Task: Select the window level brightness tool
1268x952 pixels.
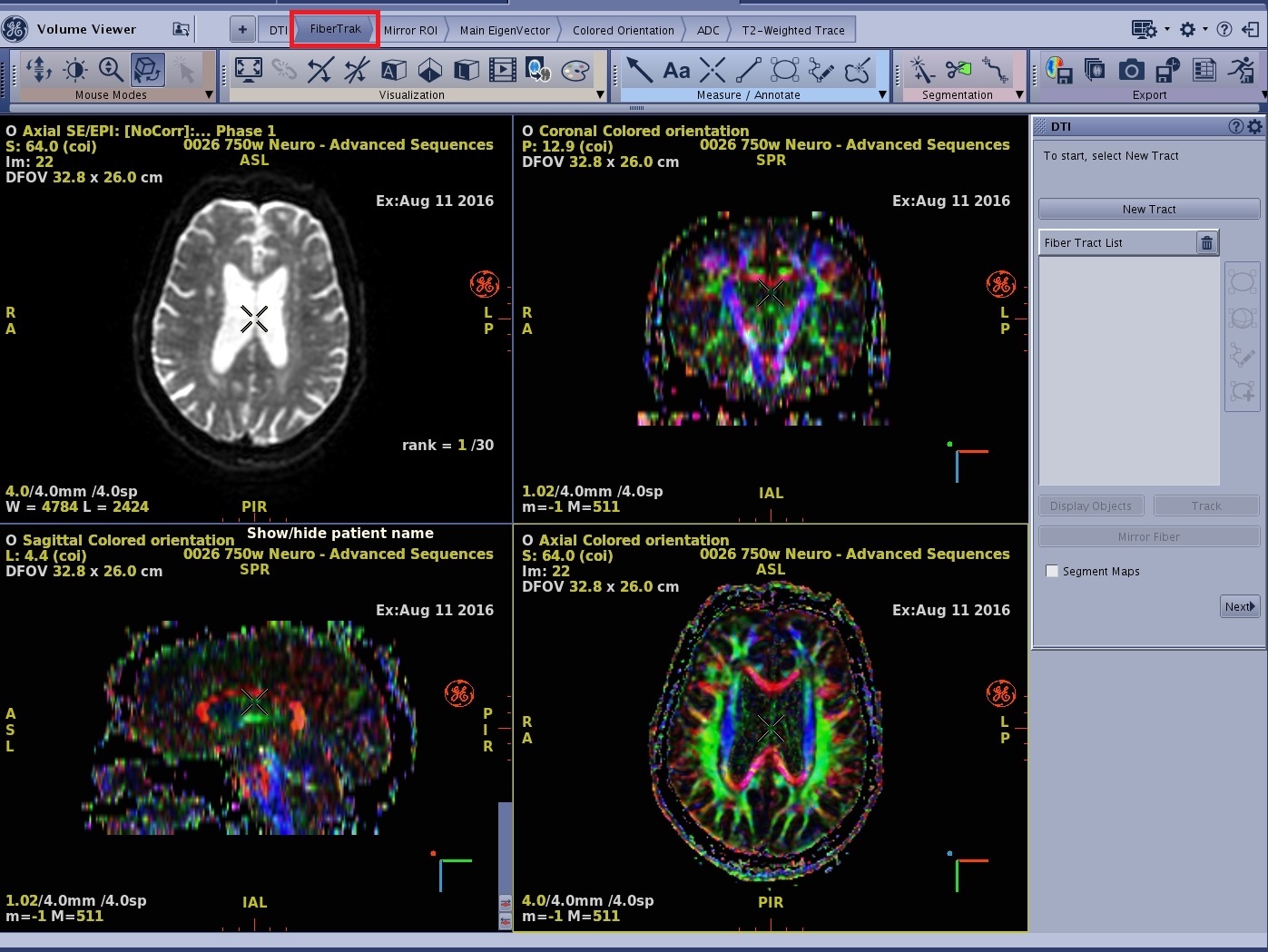Action: (75, 70)
